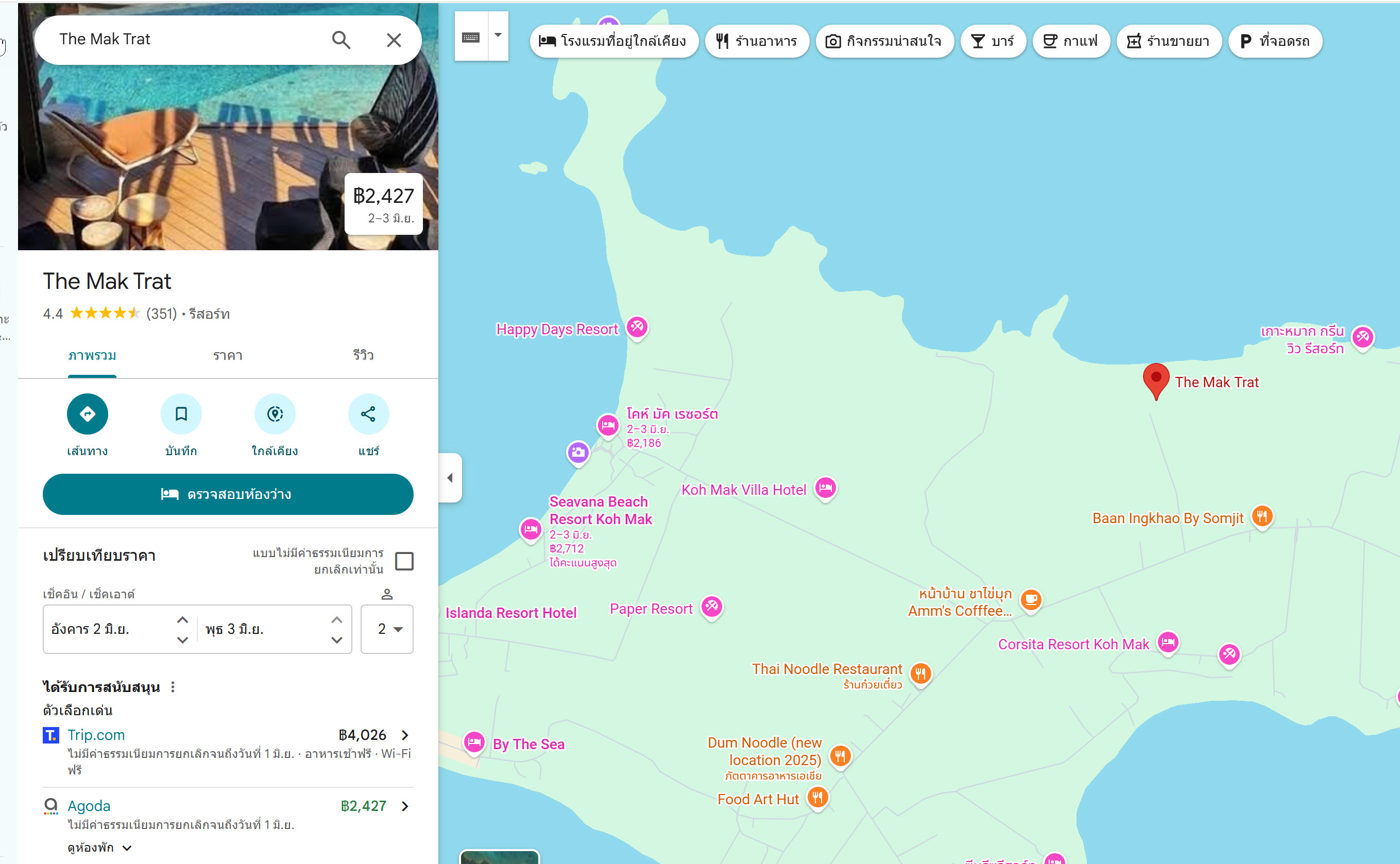Expand the ดูห้องพัก rooms list under Agoda
Screen dimensions: 1400x864
(100, 848)
